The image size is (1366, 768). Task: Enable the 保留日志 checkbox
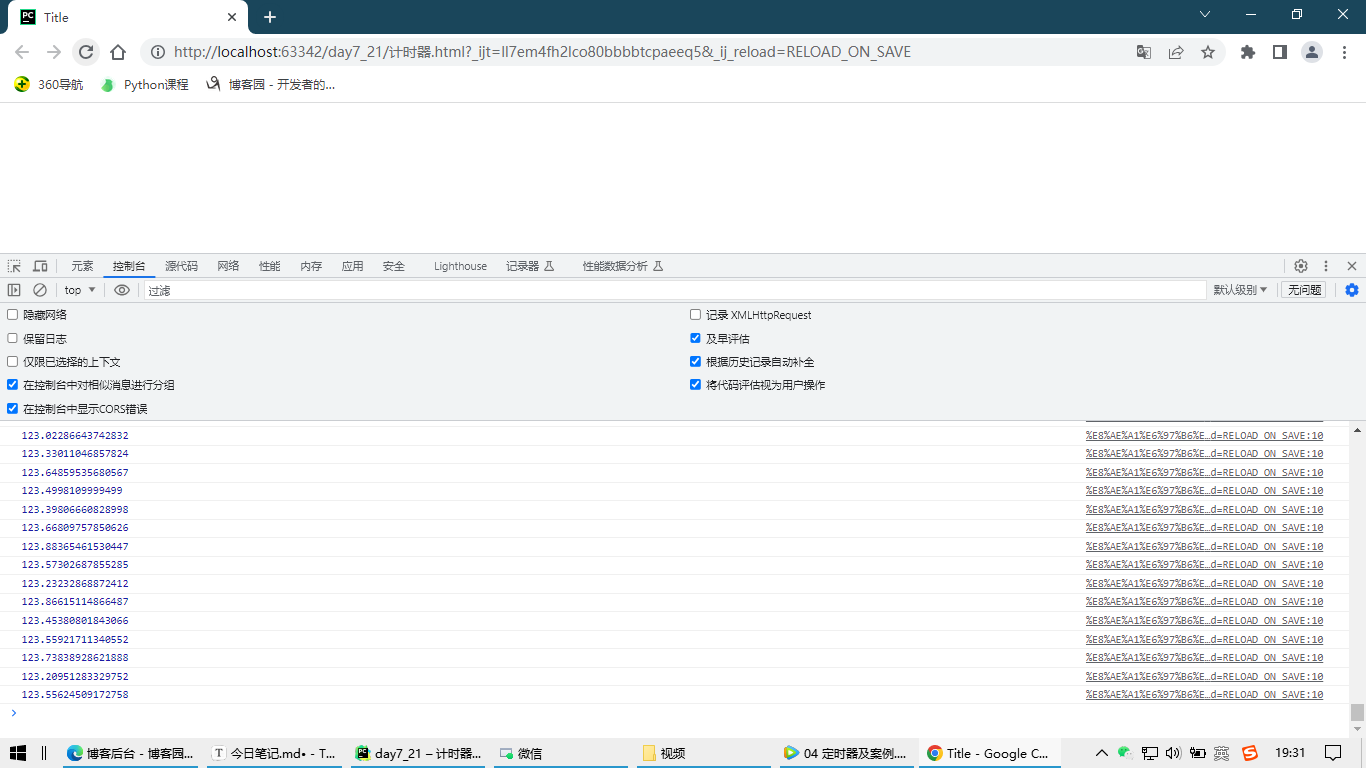pos(13,339)
